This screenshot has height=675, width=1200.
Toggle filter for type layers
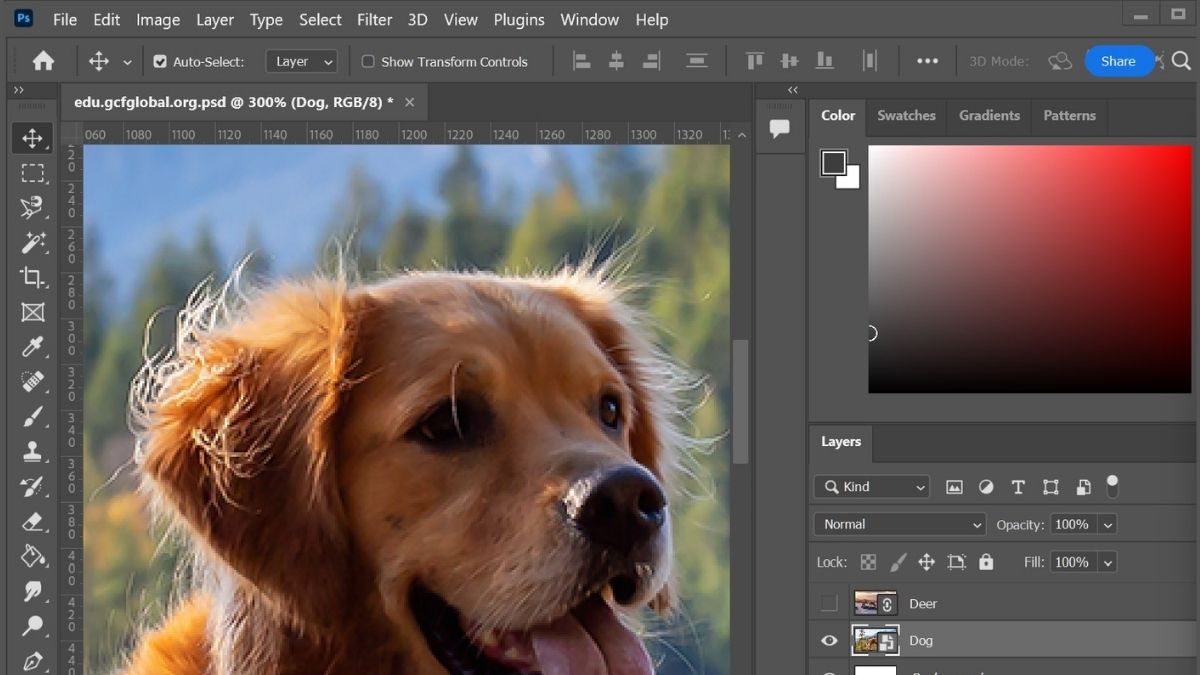1018,487
